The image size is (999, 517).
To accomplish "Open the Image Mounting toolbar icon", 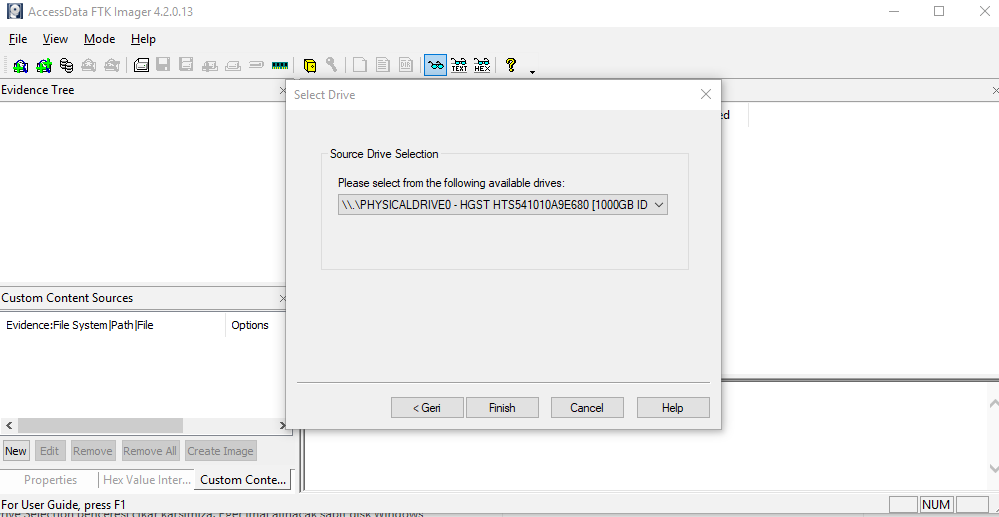I will coord(66,64).
